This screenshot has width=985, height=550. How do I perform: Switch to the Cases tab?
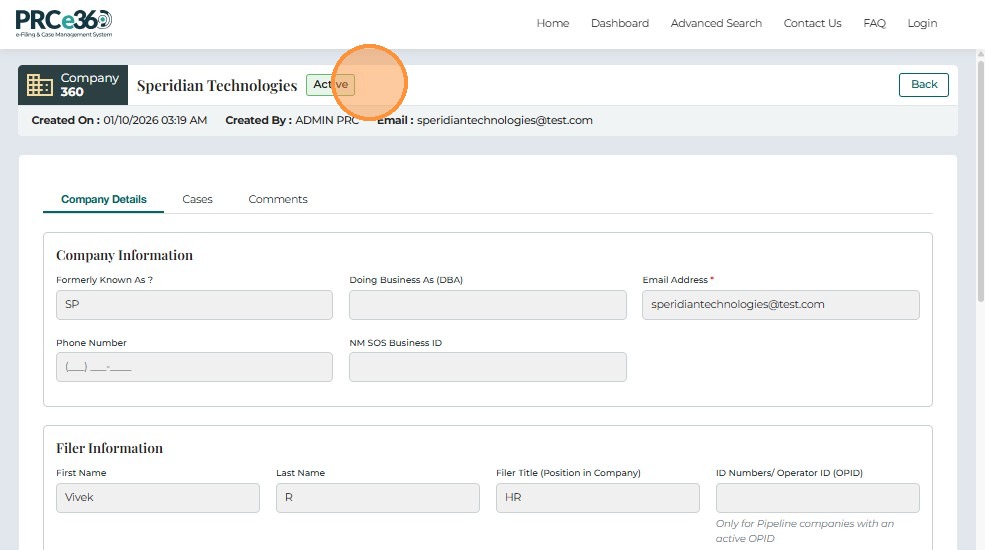point(197,199)
